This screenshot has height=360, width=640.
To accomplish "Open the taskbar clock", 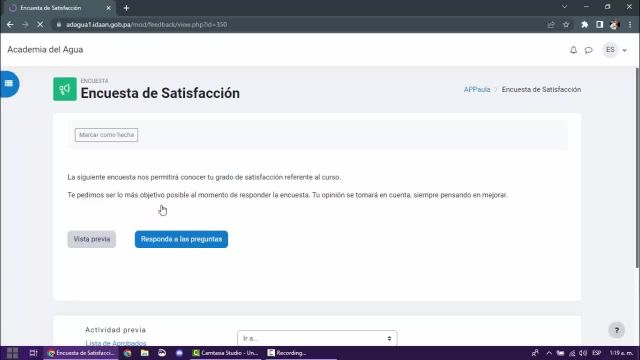I will [x=621, y=353].
